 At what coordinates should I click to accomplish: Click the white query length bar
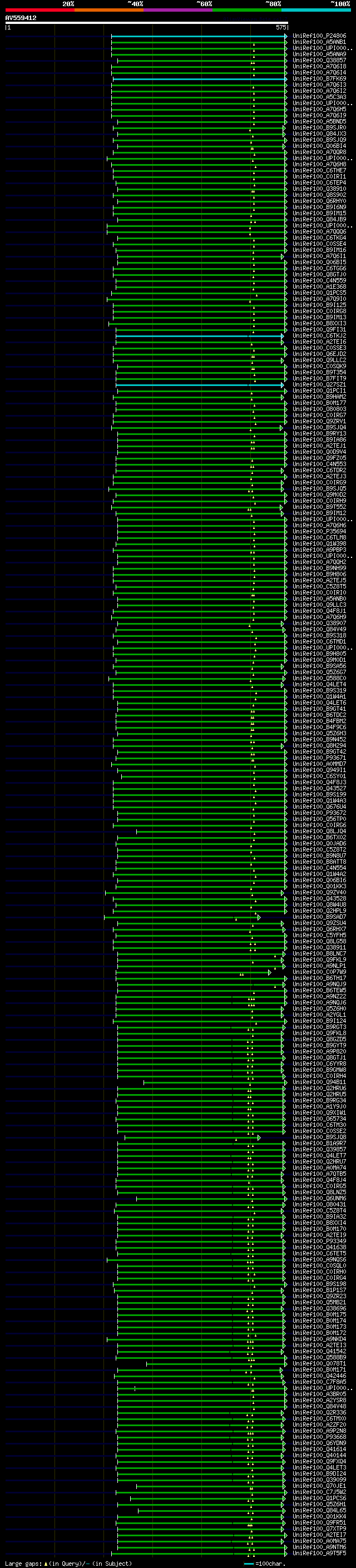(147, 23)
